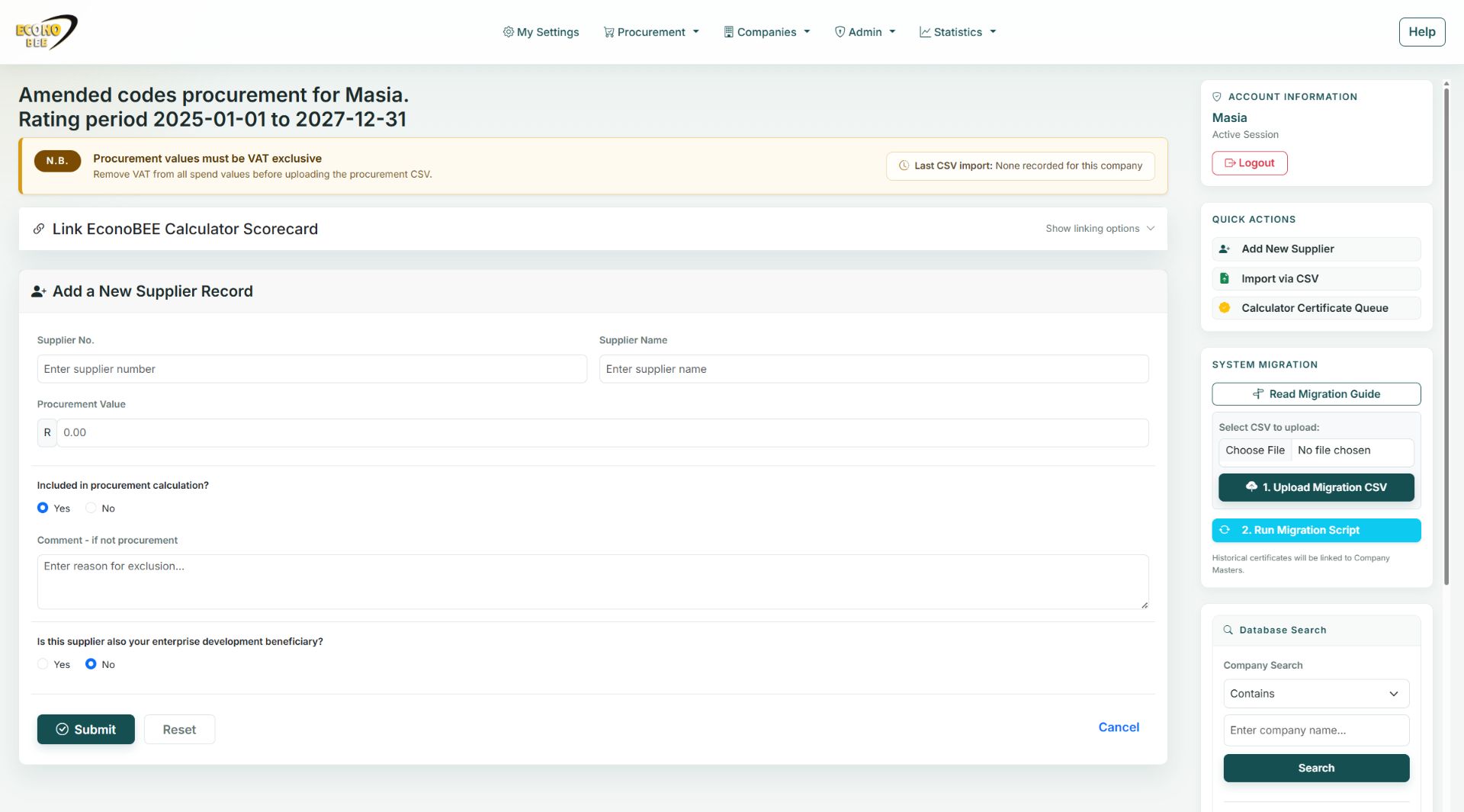Click the clock icon beside Last CSV import
1464x812 pixels.
pyautogui.click(x=904, y=165)
